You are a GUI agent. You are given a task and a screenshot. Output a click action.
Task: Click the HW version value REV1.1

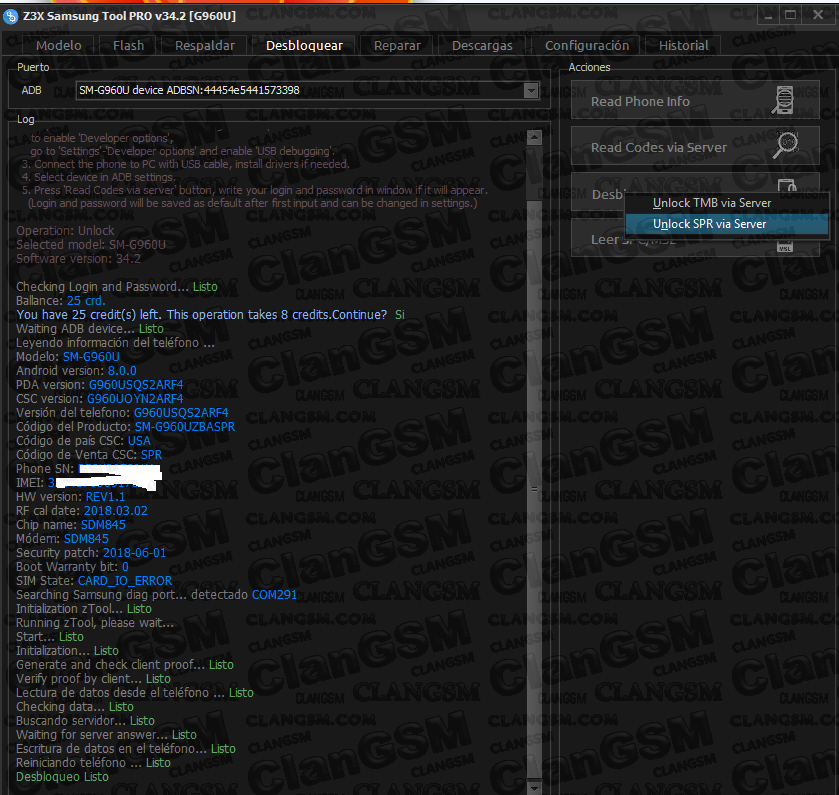click(x=105, y=496)
